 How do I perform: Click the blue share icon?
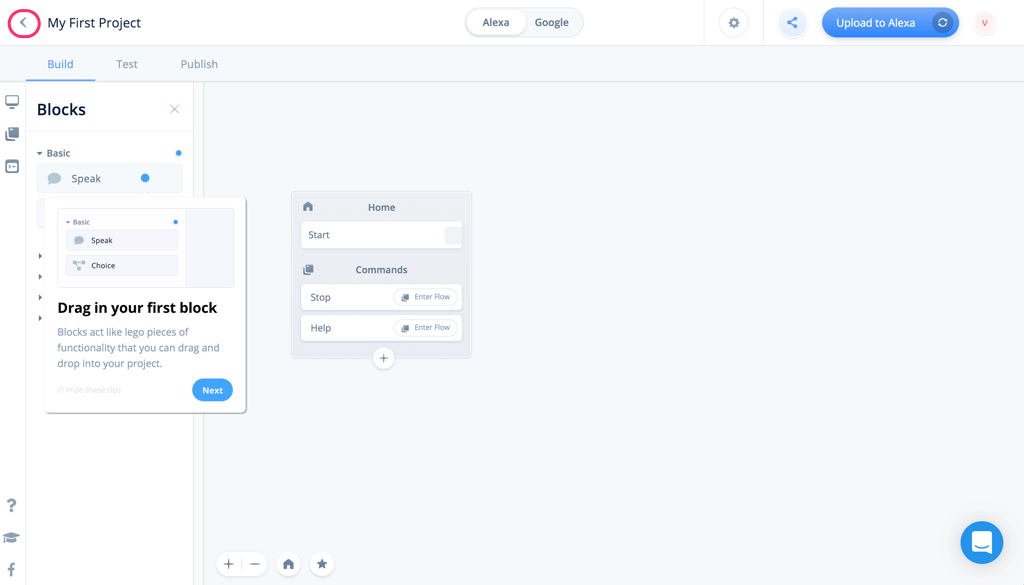tap(792, 23)
